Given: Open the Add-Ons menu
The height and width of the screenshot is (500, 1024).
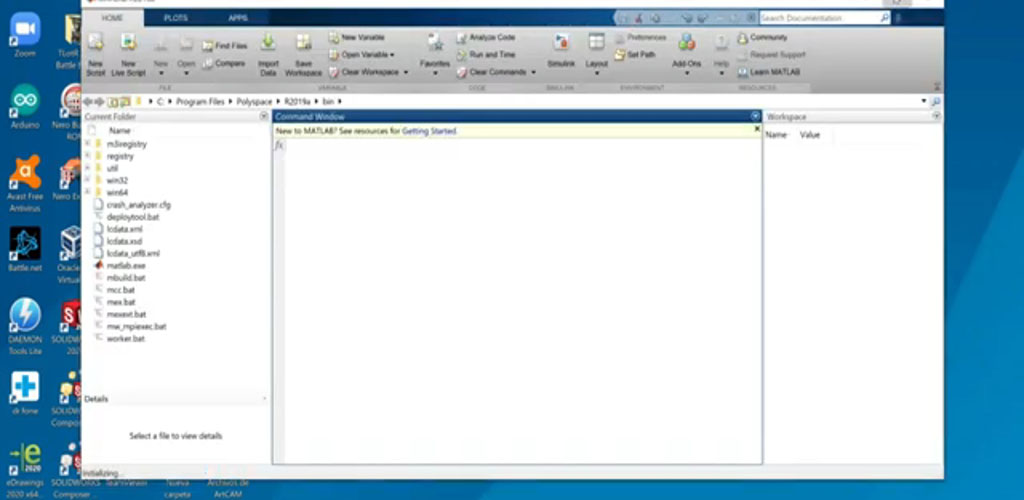Looking at the screenshot, I should point(686,54).
